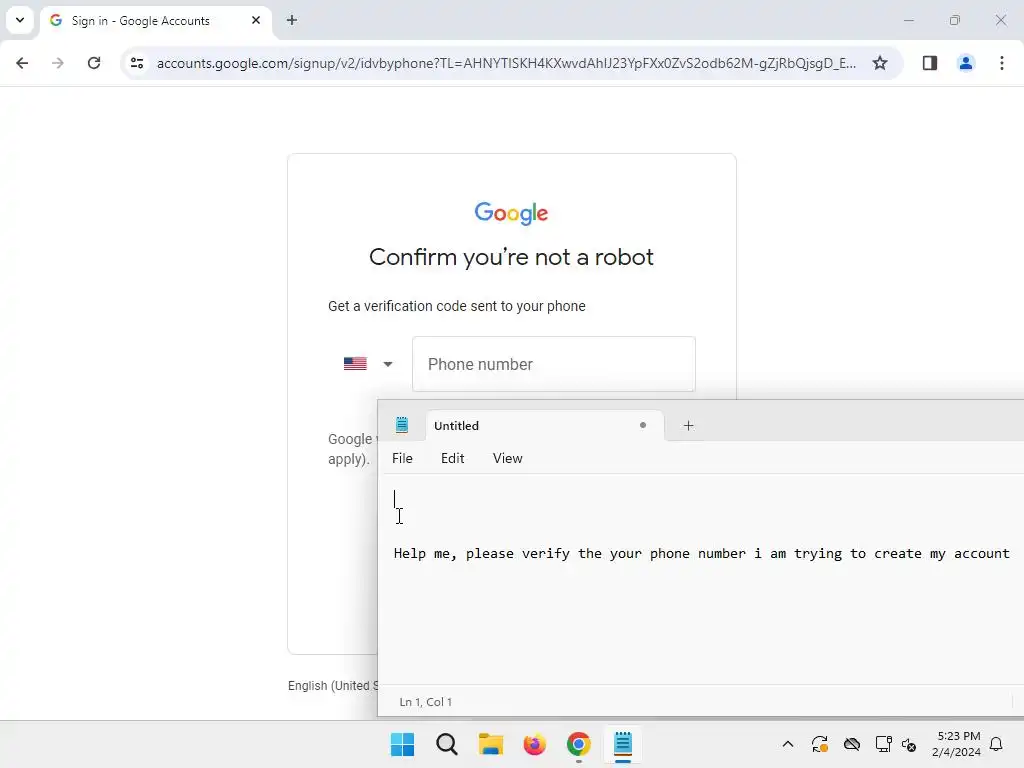
Task: Click the 'Confirm you're not a robot' heading
Action: (511, 257)
